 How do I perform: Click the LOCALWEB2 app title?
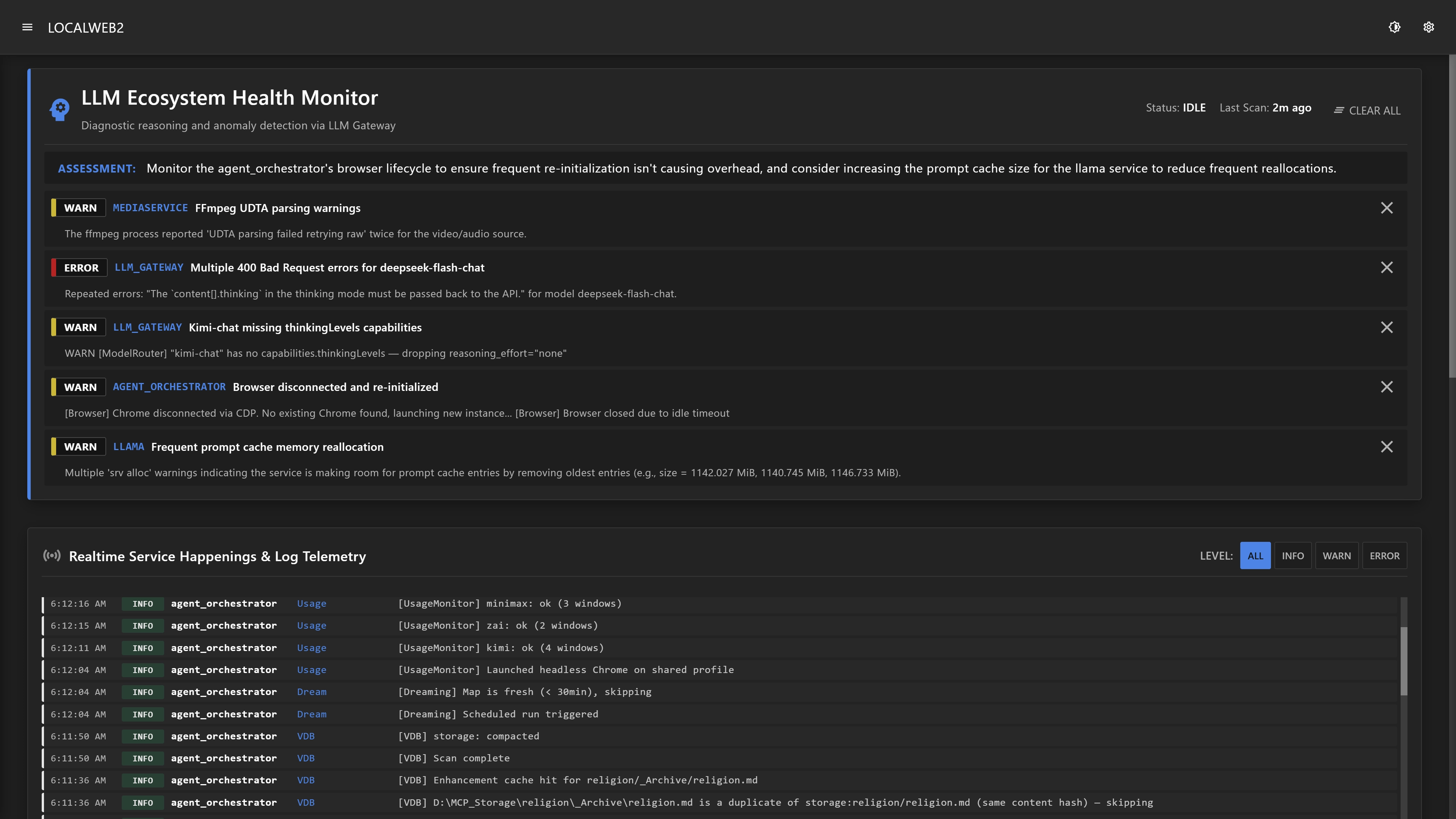85,28
